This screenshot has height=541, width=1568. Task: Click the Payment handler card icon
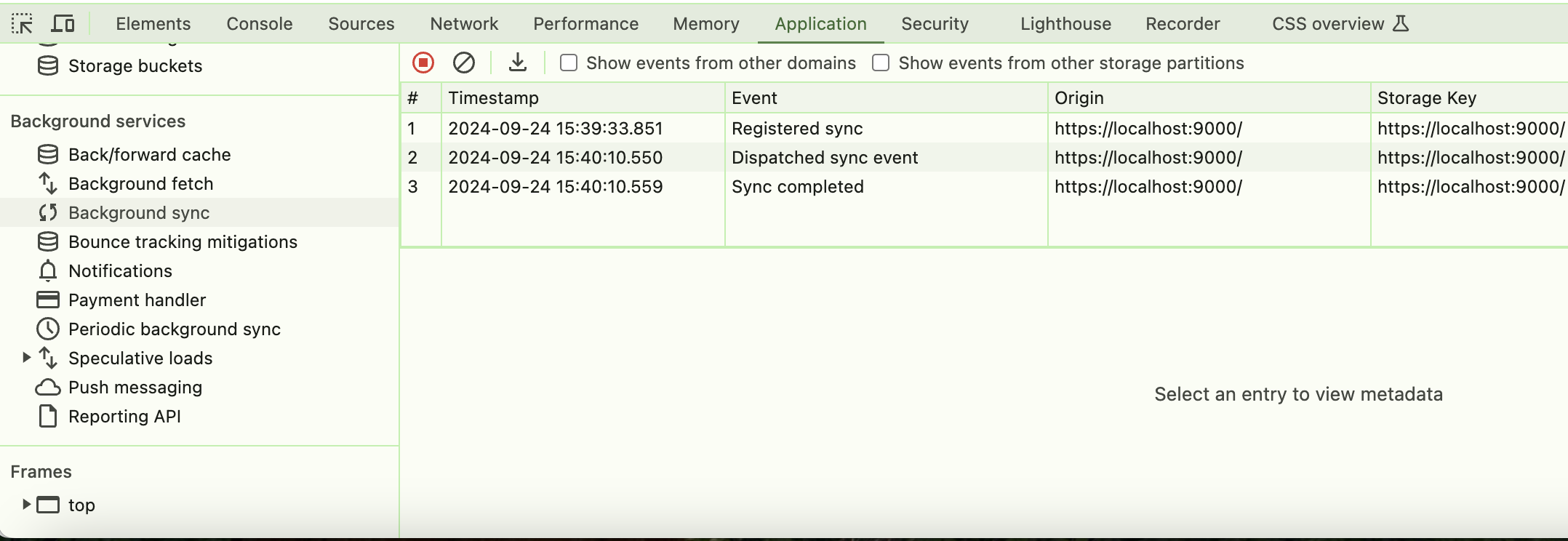(48, 300)
